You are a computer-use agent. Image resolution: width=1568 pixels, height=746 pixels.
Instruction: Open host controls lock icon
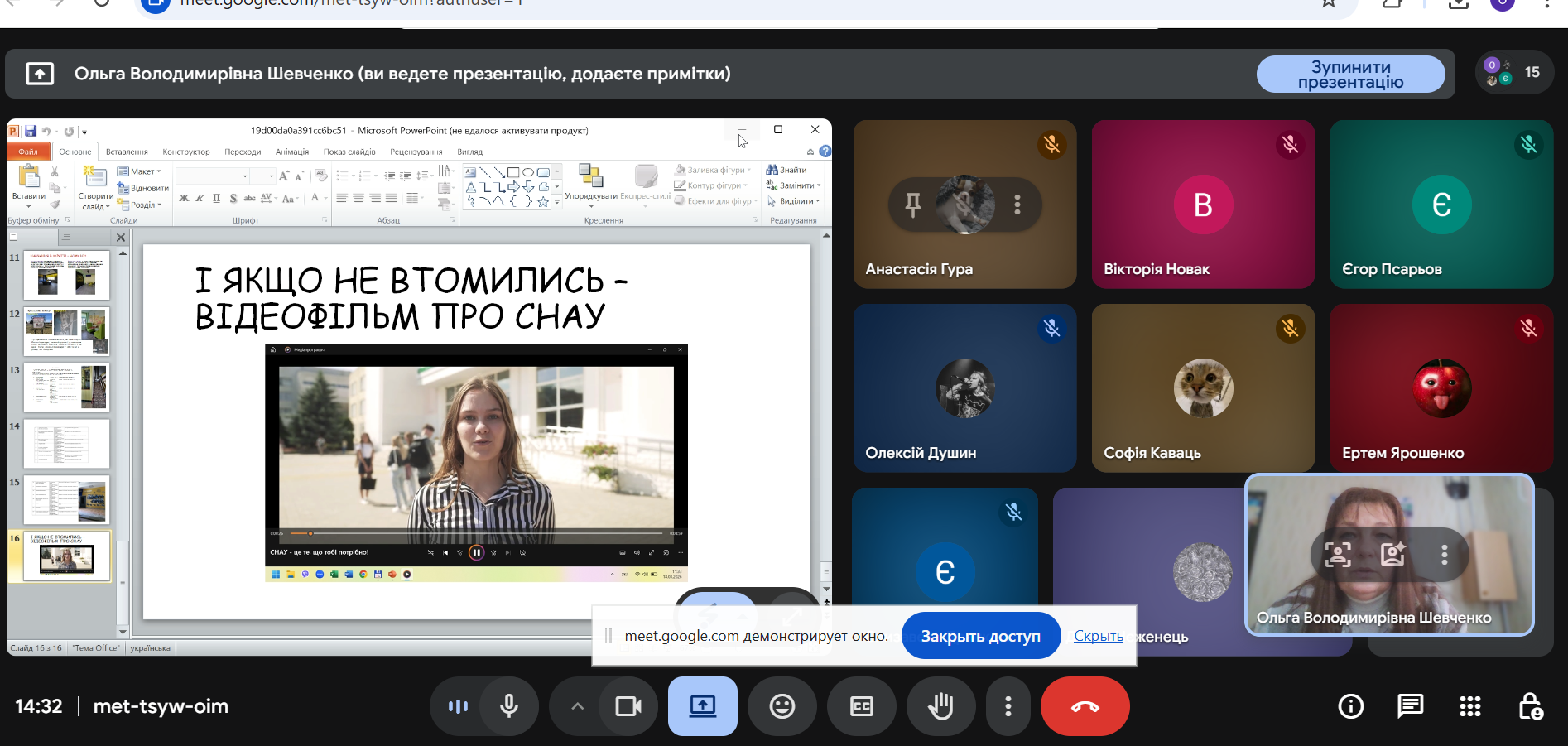(x=1529, y=706)
